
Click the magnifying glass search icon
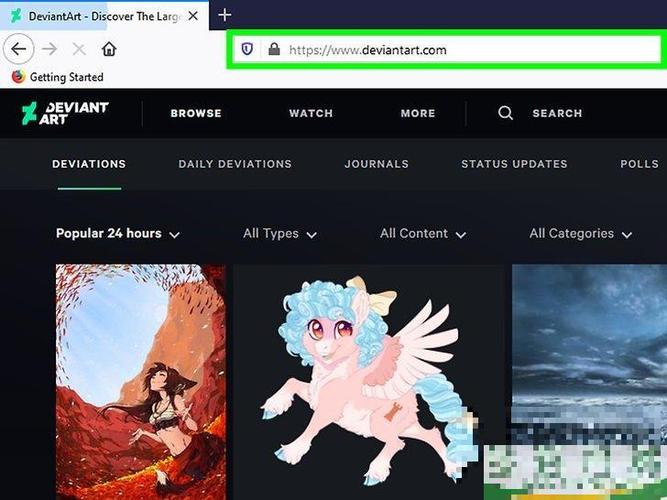505,113
